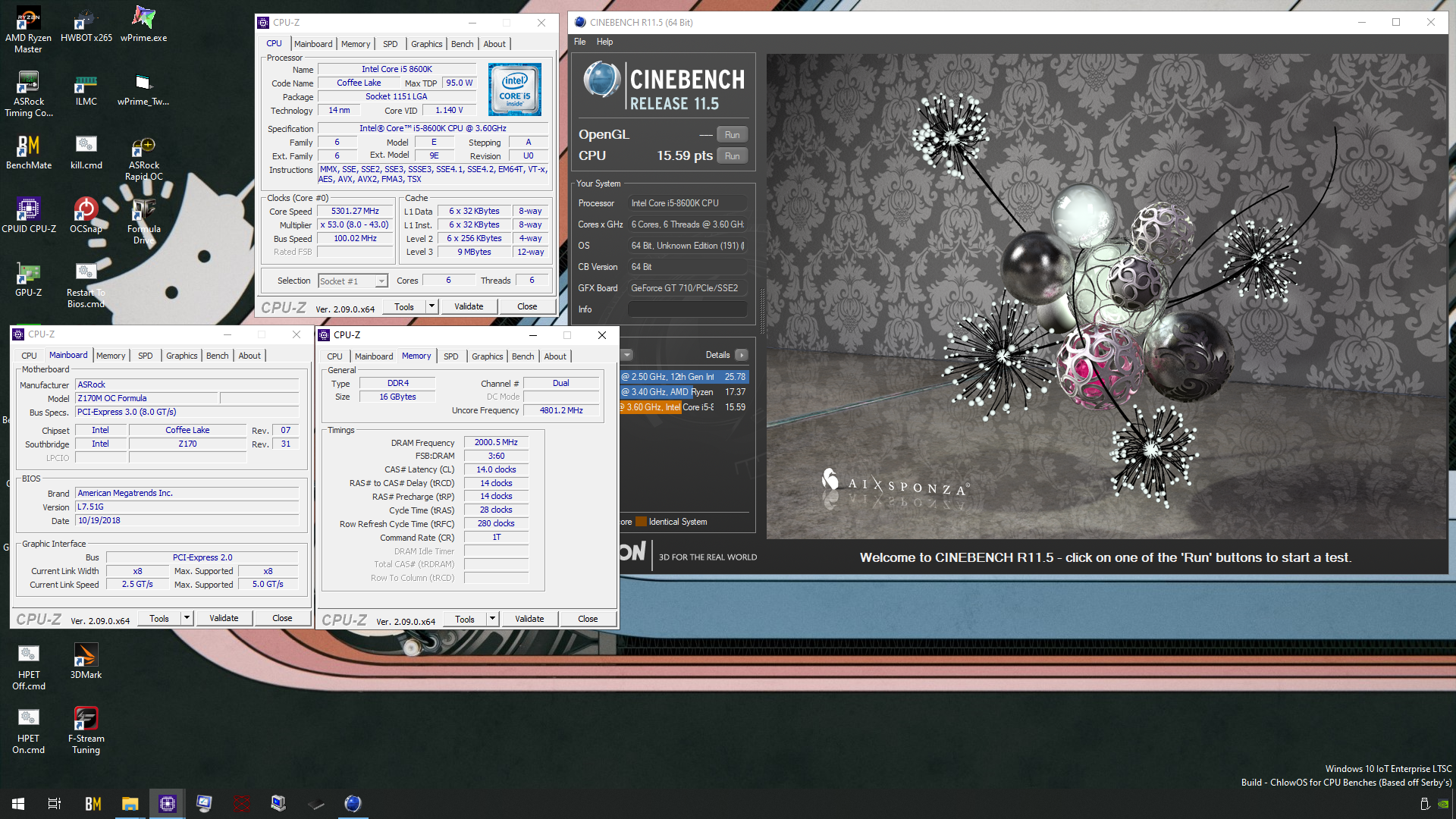Select the HPET Off.cmd desktop file
This screenshot has height=819, width=1456.
[28, 667]
